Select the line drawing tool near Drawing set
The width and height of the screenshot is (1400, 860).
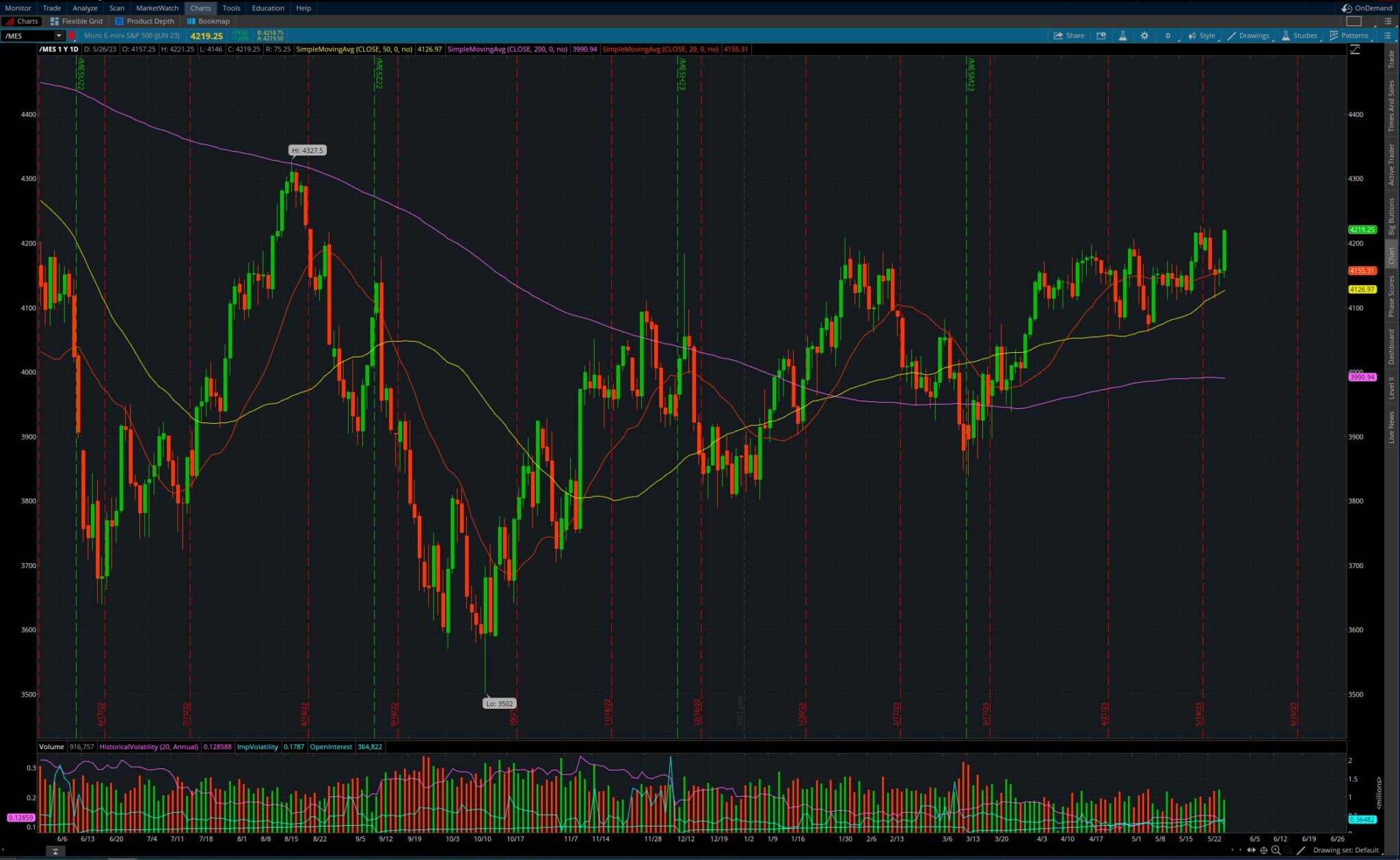tap(1301, 850)
